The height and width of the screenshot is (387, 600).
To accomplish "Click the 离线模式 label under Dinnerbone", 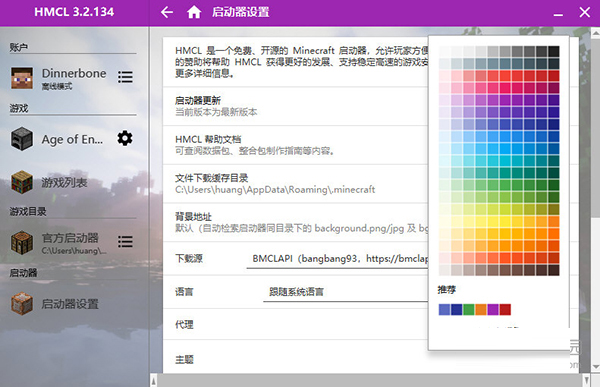I will click(x=57, y=87).
